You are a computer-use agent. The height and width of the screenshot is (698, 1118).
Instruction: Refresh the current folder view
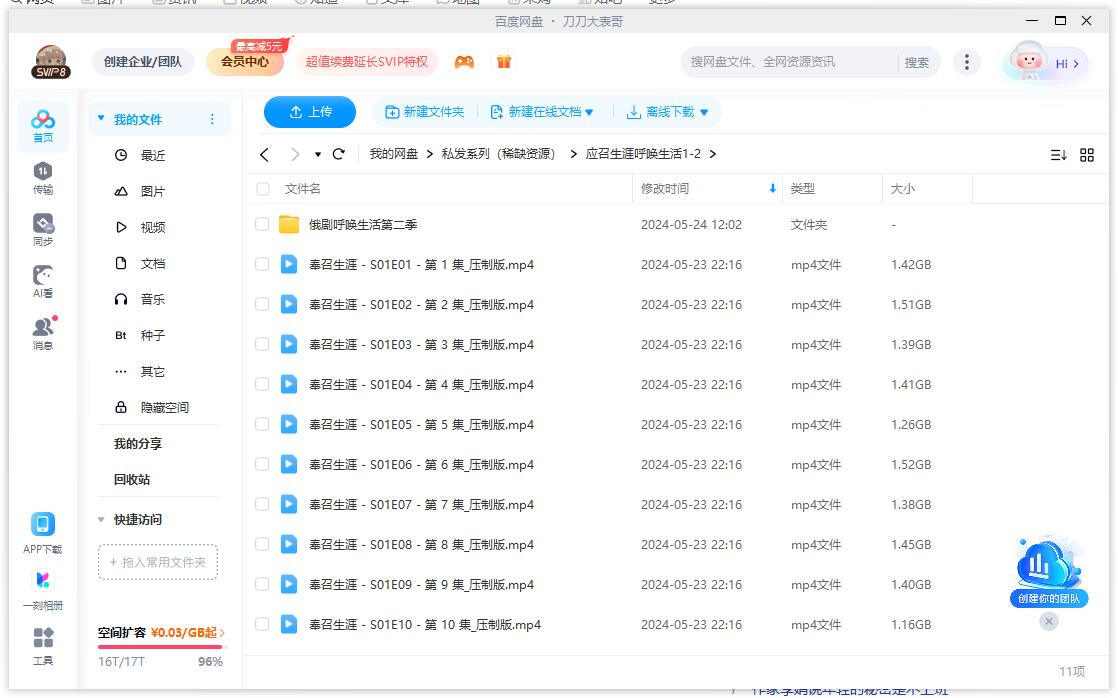pos(339,155)
